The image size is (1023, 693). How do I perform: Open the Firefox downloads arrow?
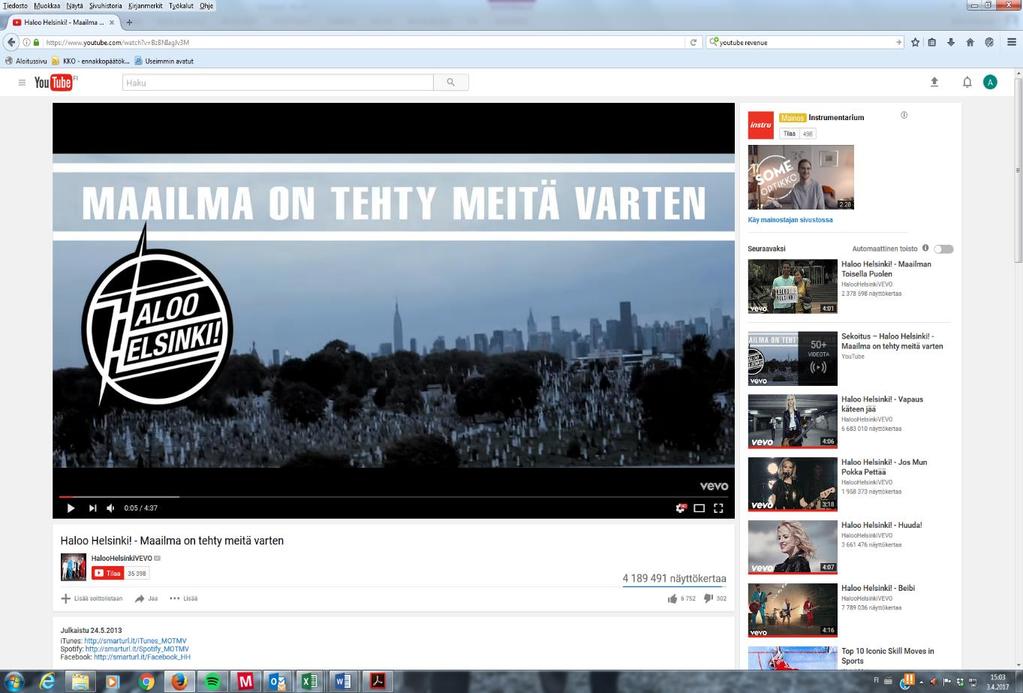point(951,42)
